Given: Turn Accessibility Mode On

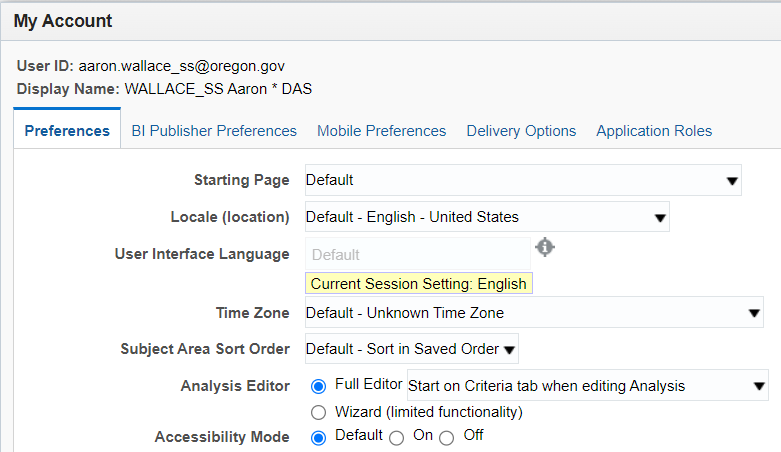Looking at the screenshot, I should [396, 438].
